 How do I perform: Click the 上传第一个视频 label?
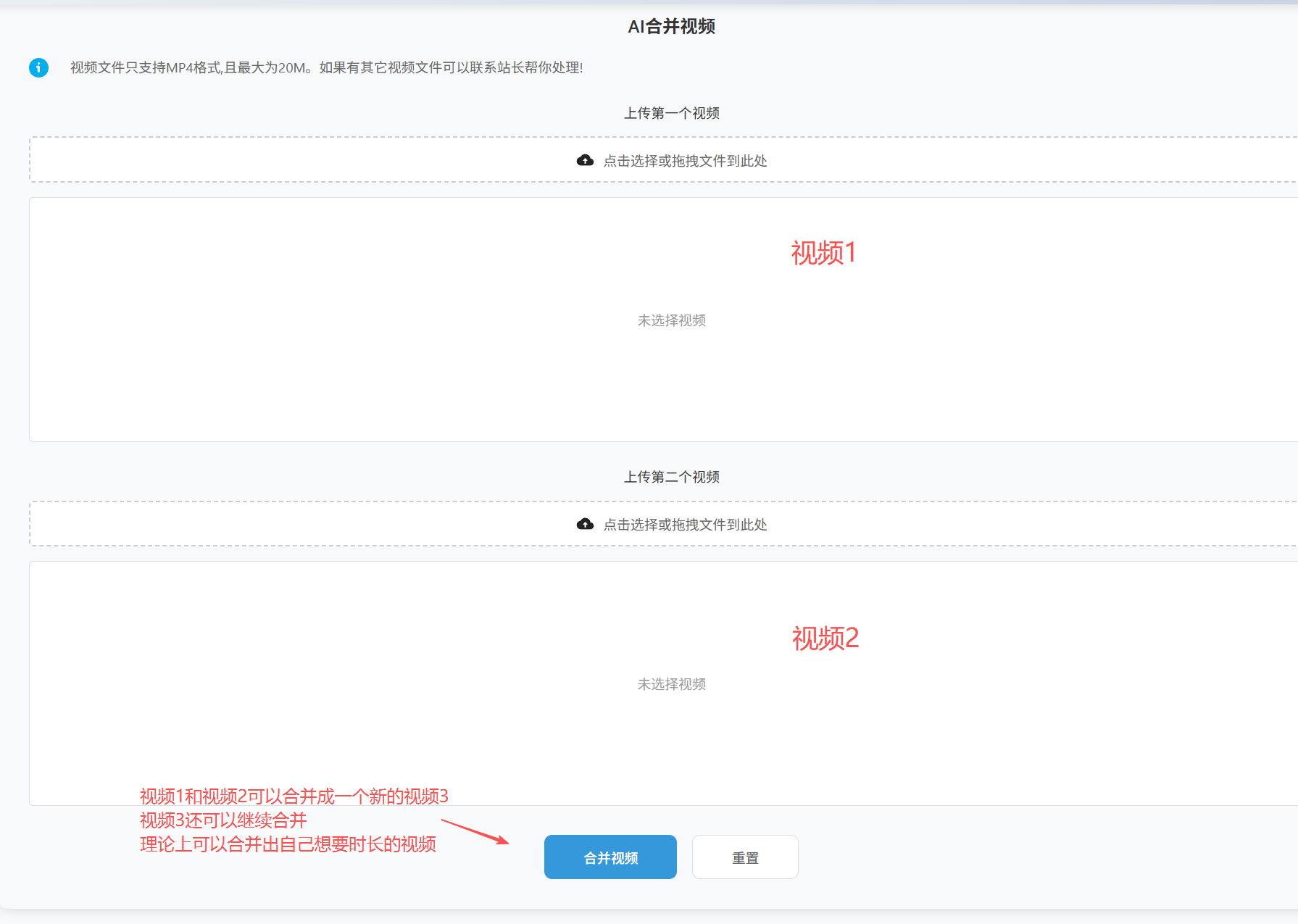pyautogui.click(x=672, y=113)
